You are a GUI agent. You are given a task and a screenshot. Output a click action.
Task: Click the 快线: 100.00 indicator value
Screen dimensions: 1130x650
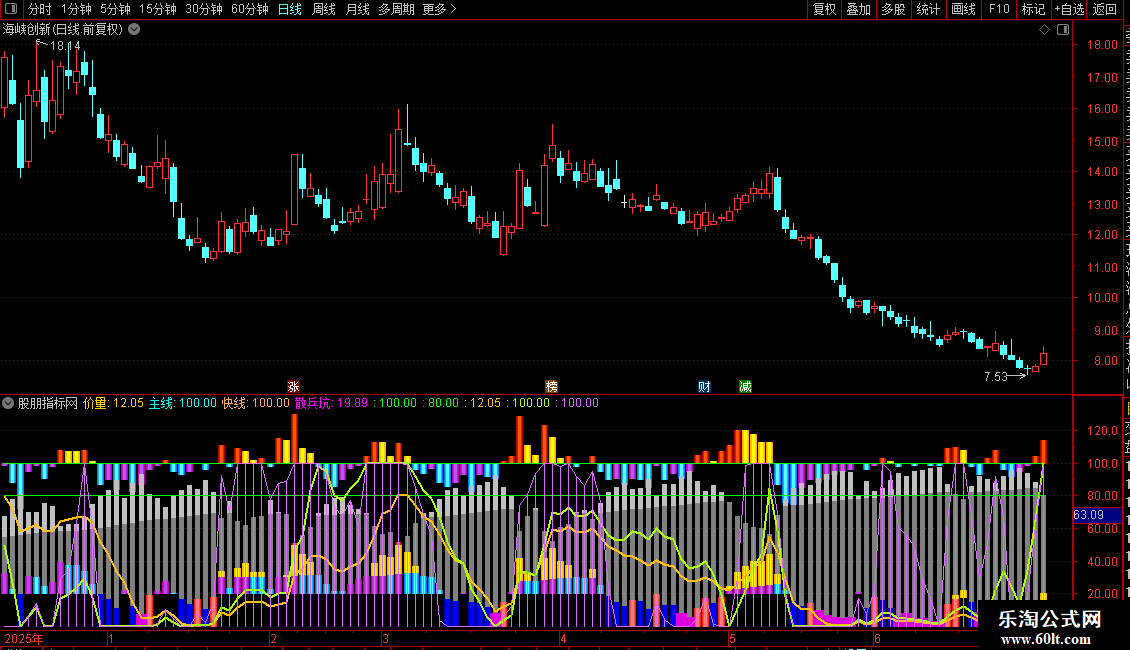[255, 403]
